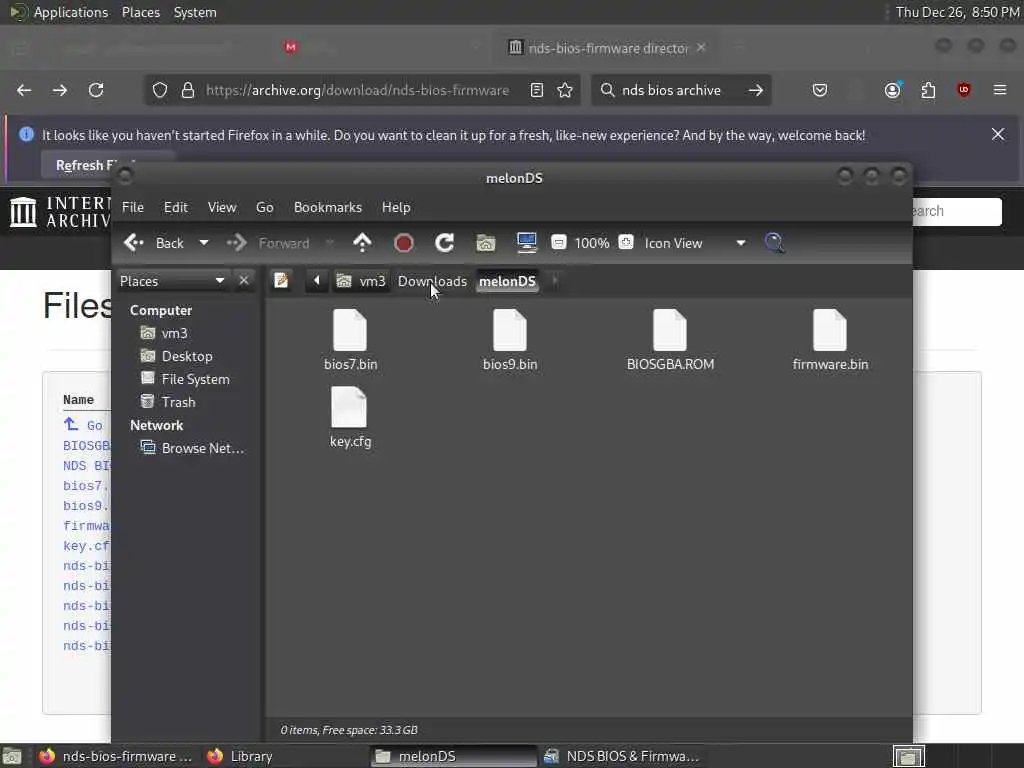Go up to the parent folder
This screenshot has width=1024, height=768.
pos(362,243)
